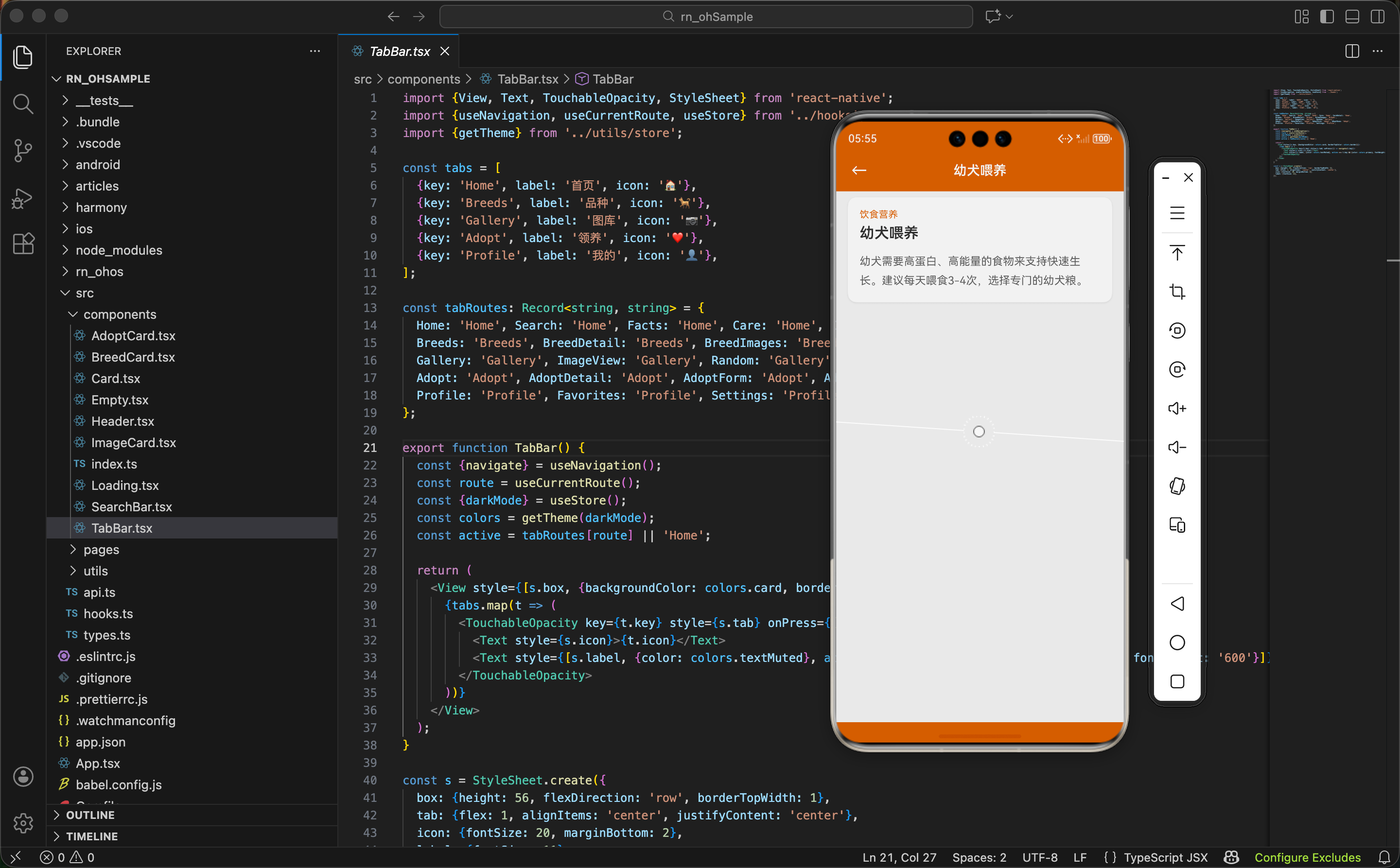
Task: Open the Source Control view
Action: coord(23,150)
